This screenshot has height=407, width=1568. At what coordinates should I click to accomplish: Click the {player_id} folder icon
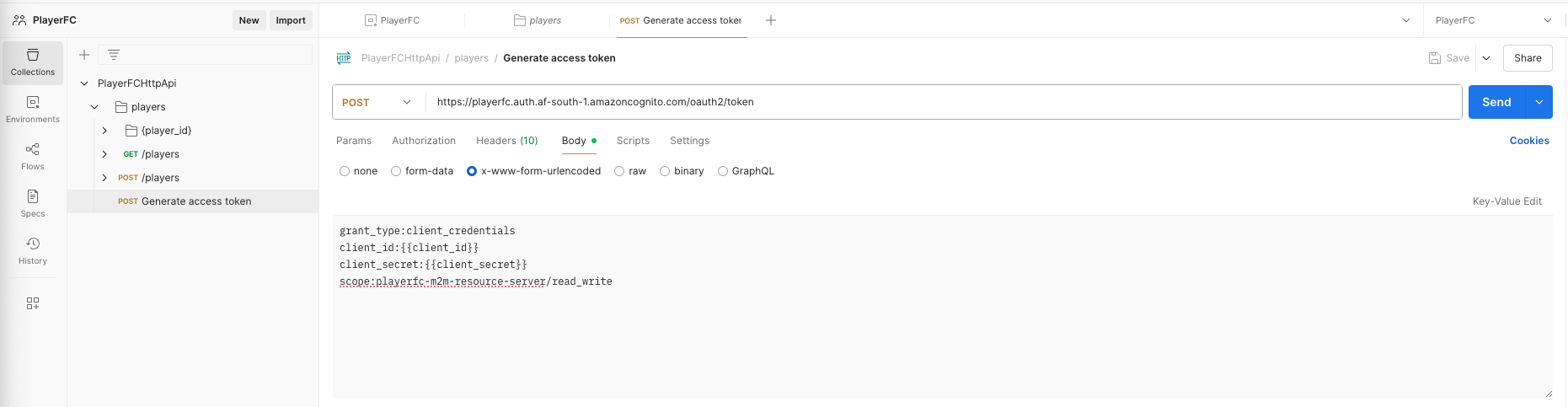[131, 131]
